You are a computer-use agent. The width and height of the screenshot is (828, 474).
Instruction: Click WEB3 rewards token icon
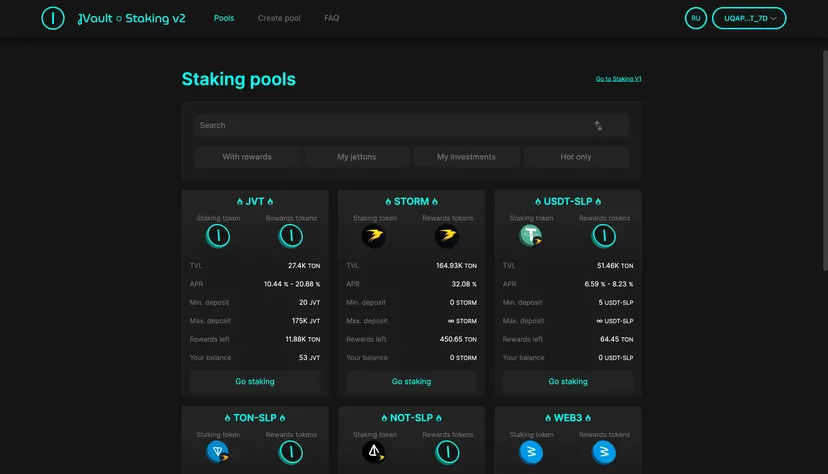604,452
